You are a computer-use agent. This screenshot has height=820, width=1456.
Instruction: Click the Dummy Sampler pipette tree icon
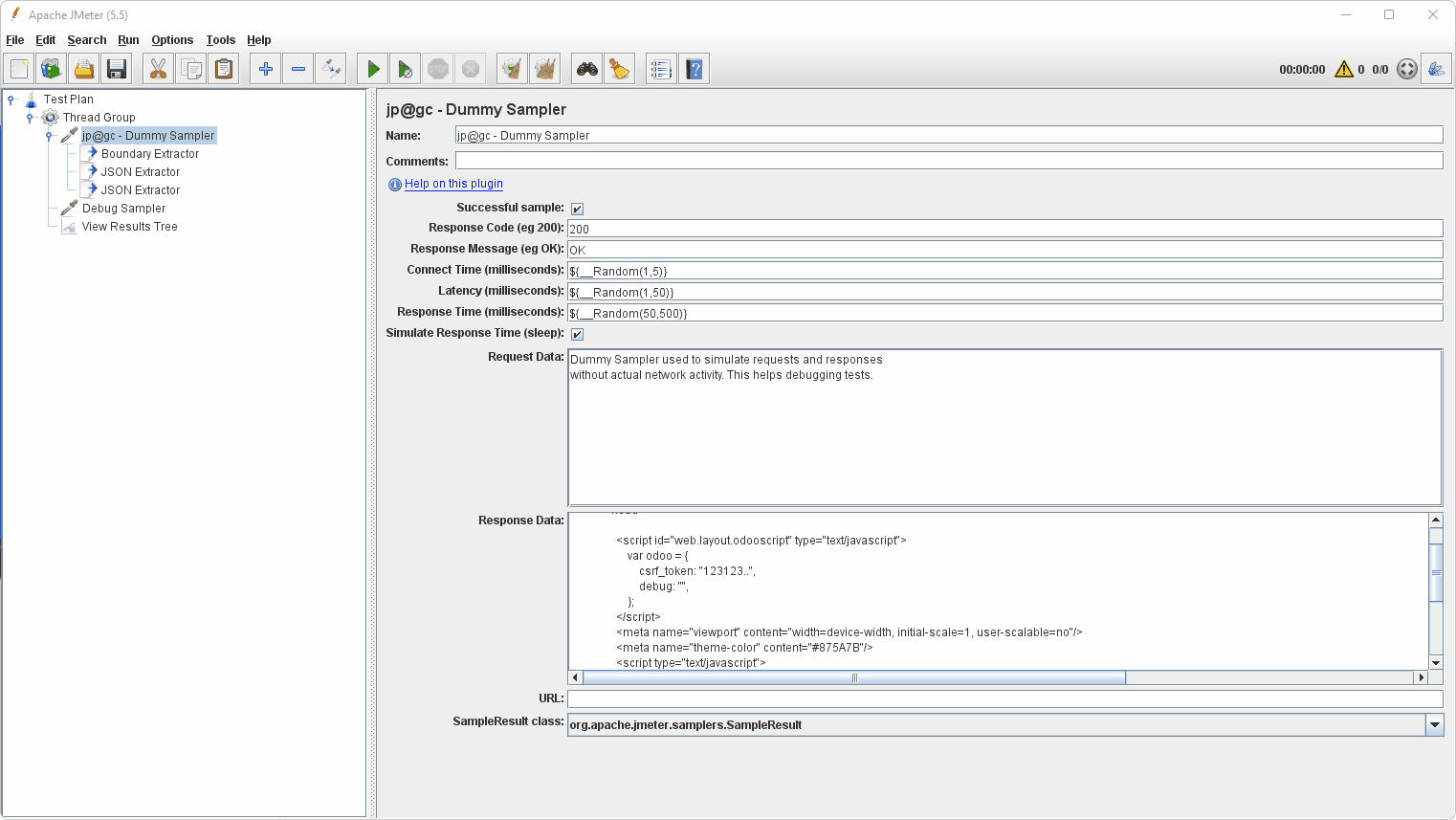point(69,135)
